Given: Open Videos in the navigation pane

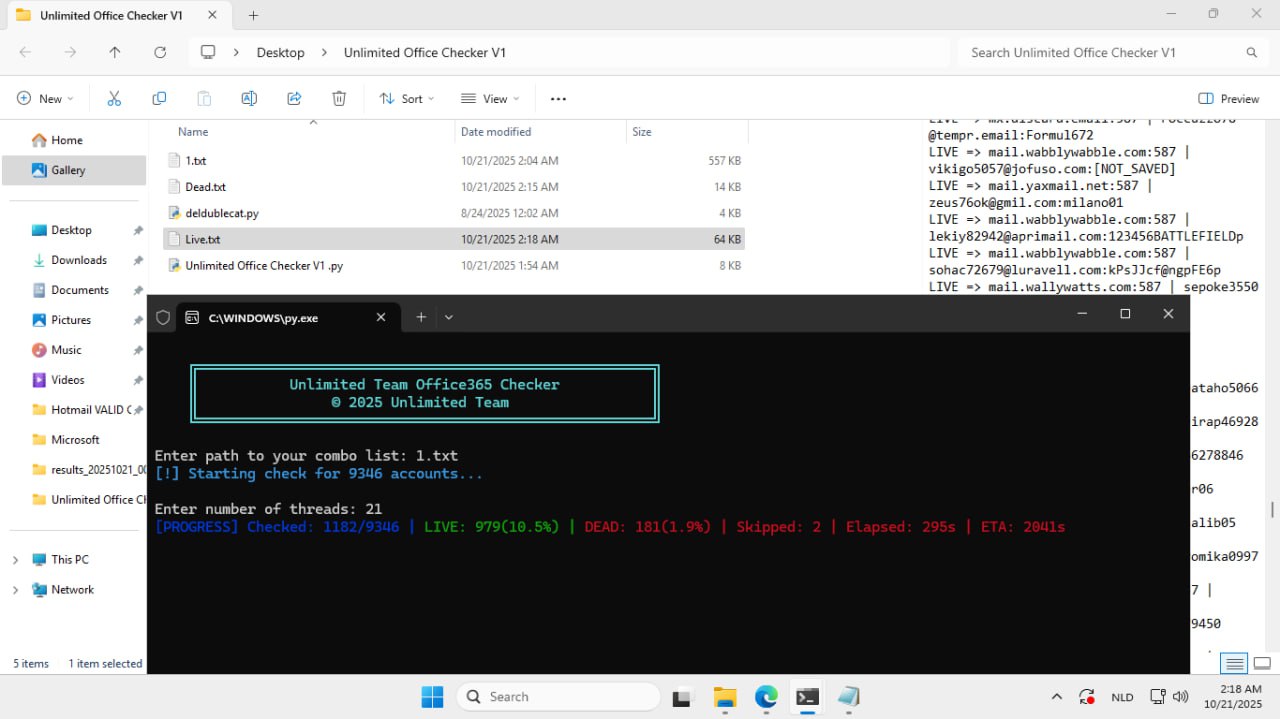Looking at the screenshot, I should click(x=68, y=380).
